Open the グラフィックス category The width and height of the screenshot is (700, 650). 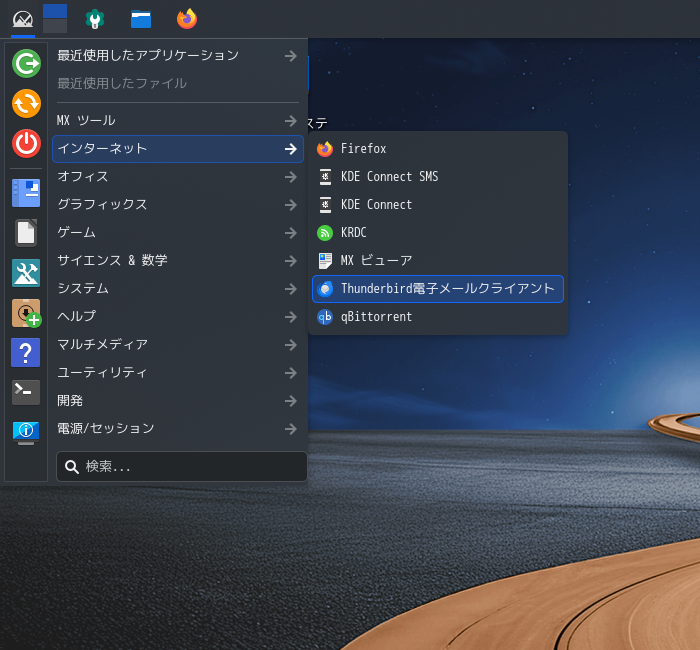click(x=178, y=204)
